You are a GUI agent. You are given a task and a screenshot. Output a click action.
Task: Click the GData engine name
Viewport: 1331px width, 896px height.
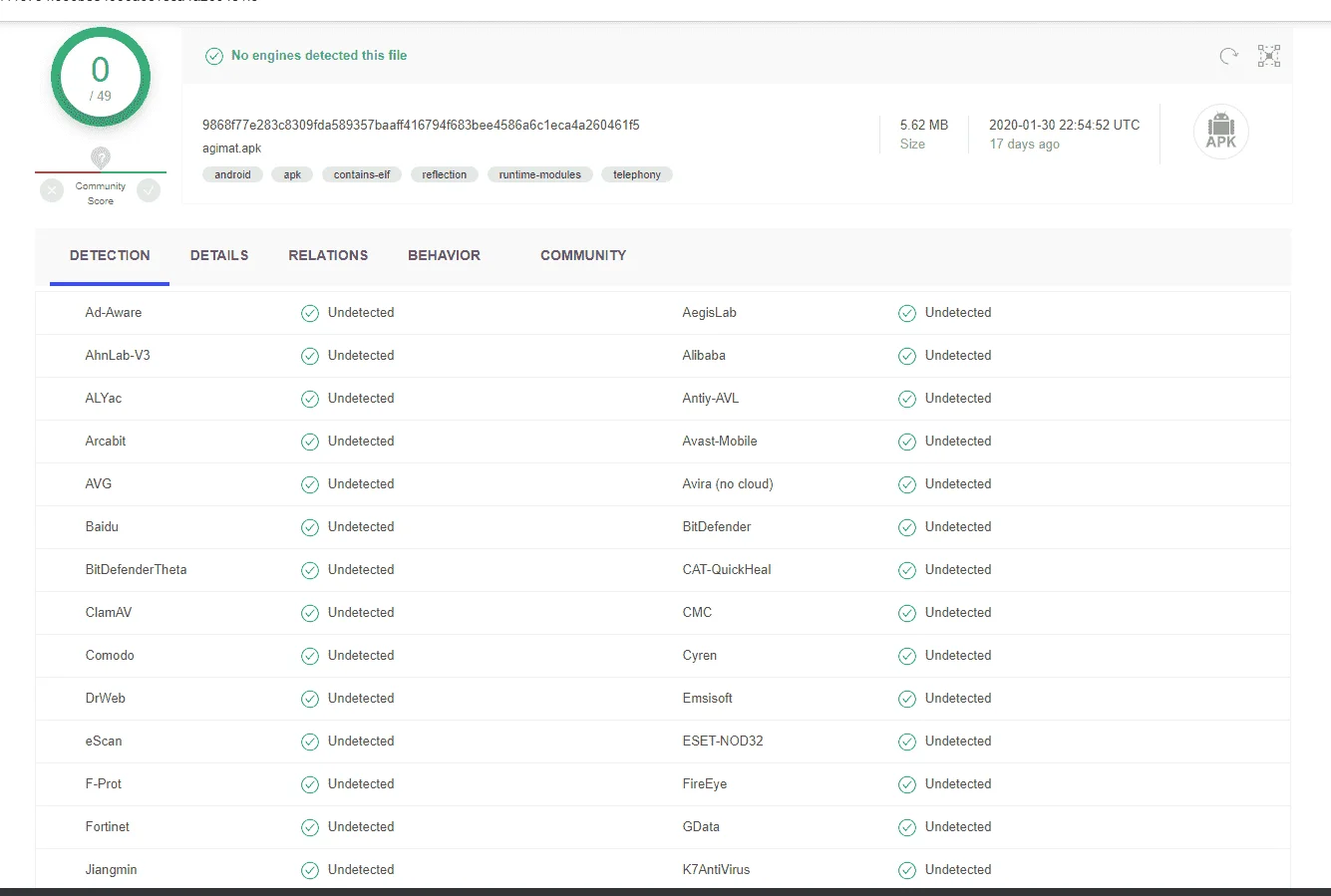(701, 827)
